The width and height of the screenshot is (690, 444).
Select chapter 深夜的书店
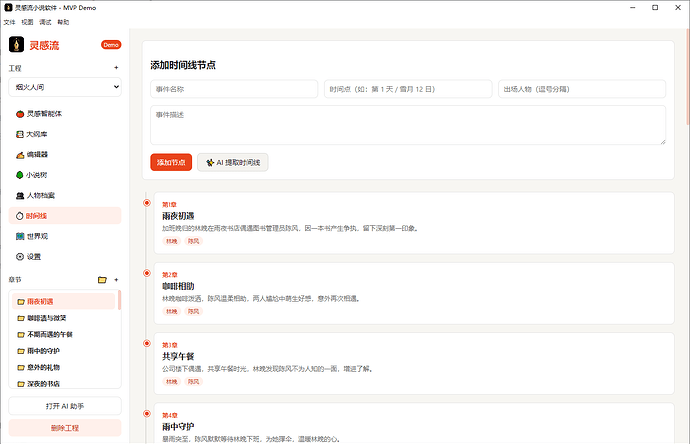pyautogui.click(x=63, y=383)
